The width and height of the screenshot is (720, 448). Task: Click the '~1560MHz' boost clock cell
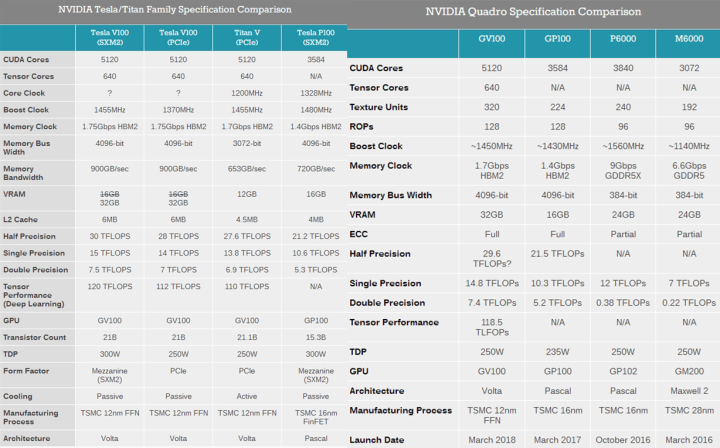click(623, 146)
